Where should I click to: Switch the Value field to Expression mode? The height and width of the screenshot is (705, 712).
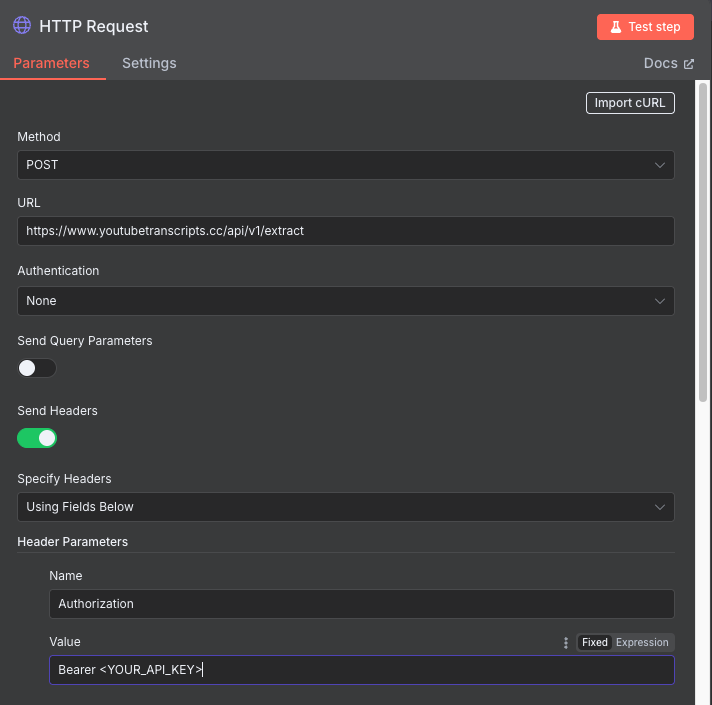tap(642, 642)
